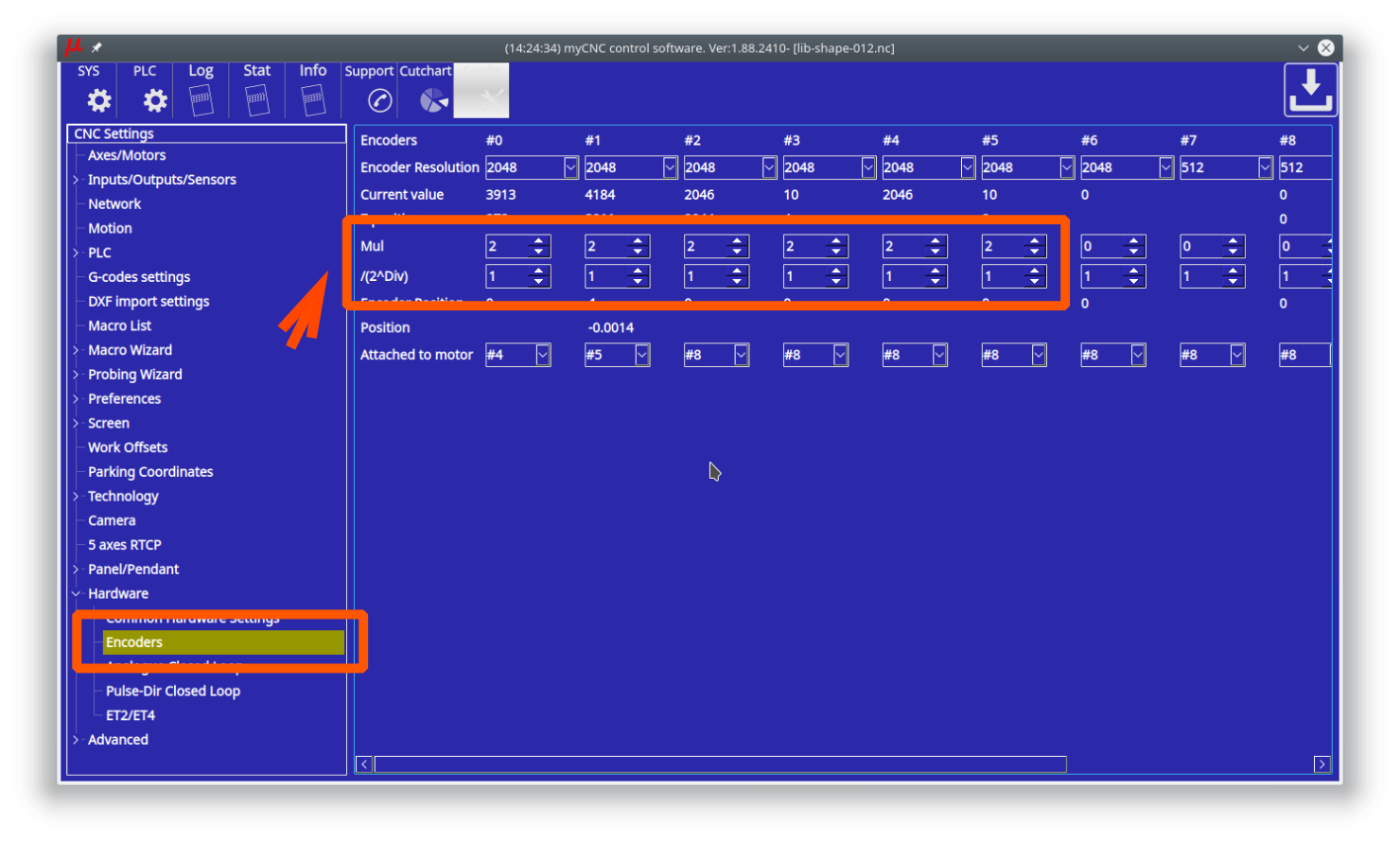Image resolution: width=1400 pixels, height=842 pixels.
Task: Open SYS settings gear icon
Action: click(98, 99)
